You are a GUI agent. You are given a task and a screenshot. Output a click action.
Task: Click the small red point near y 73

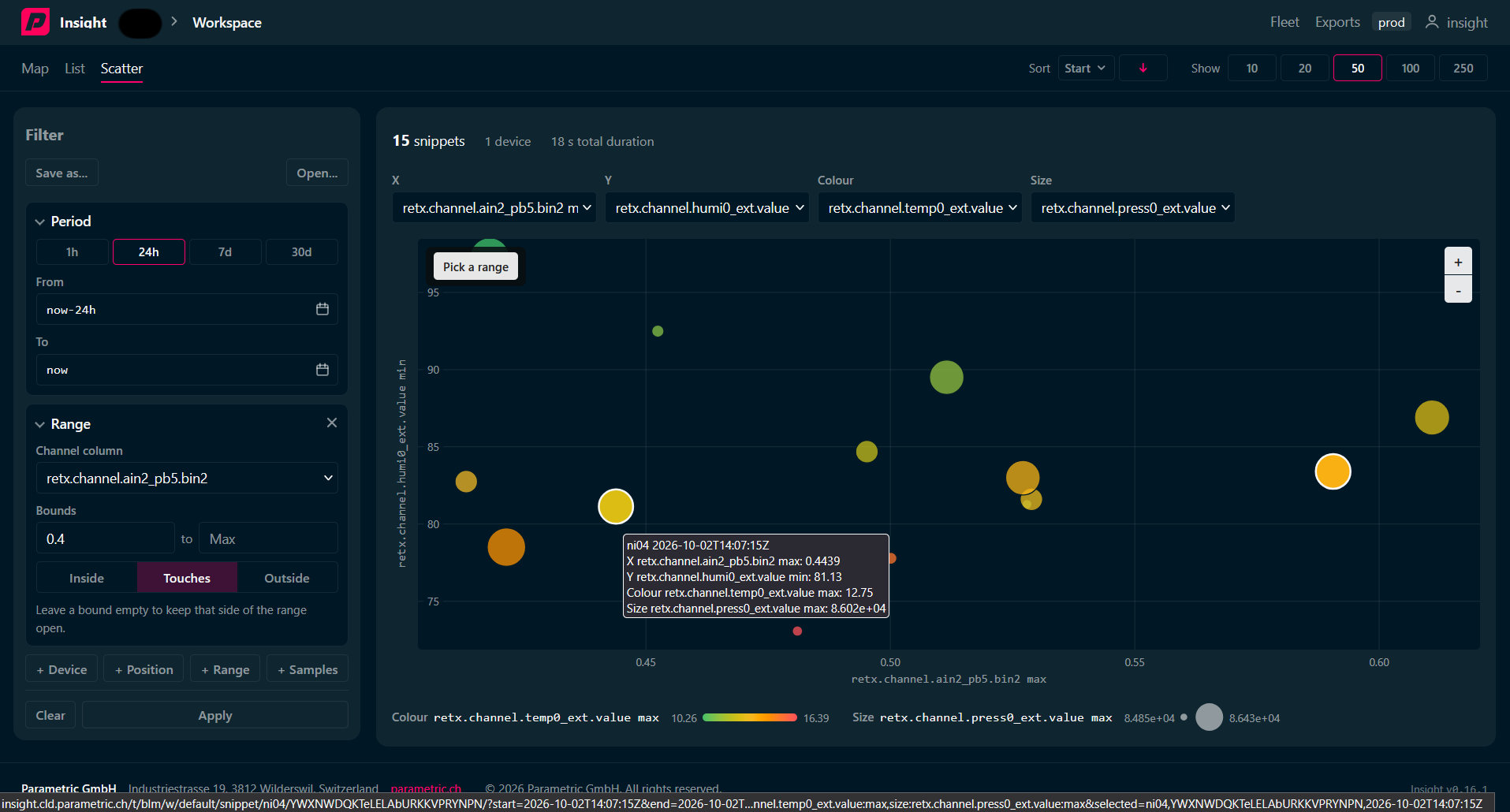797,631
